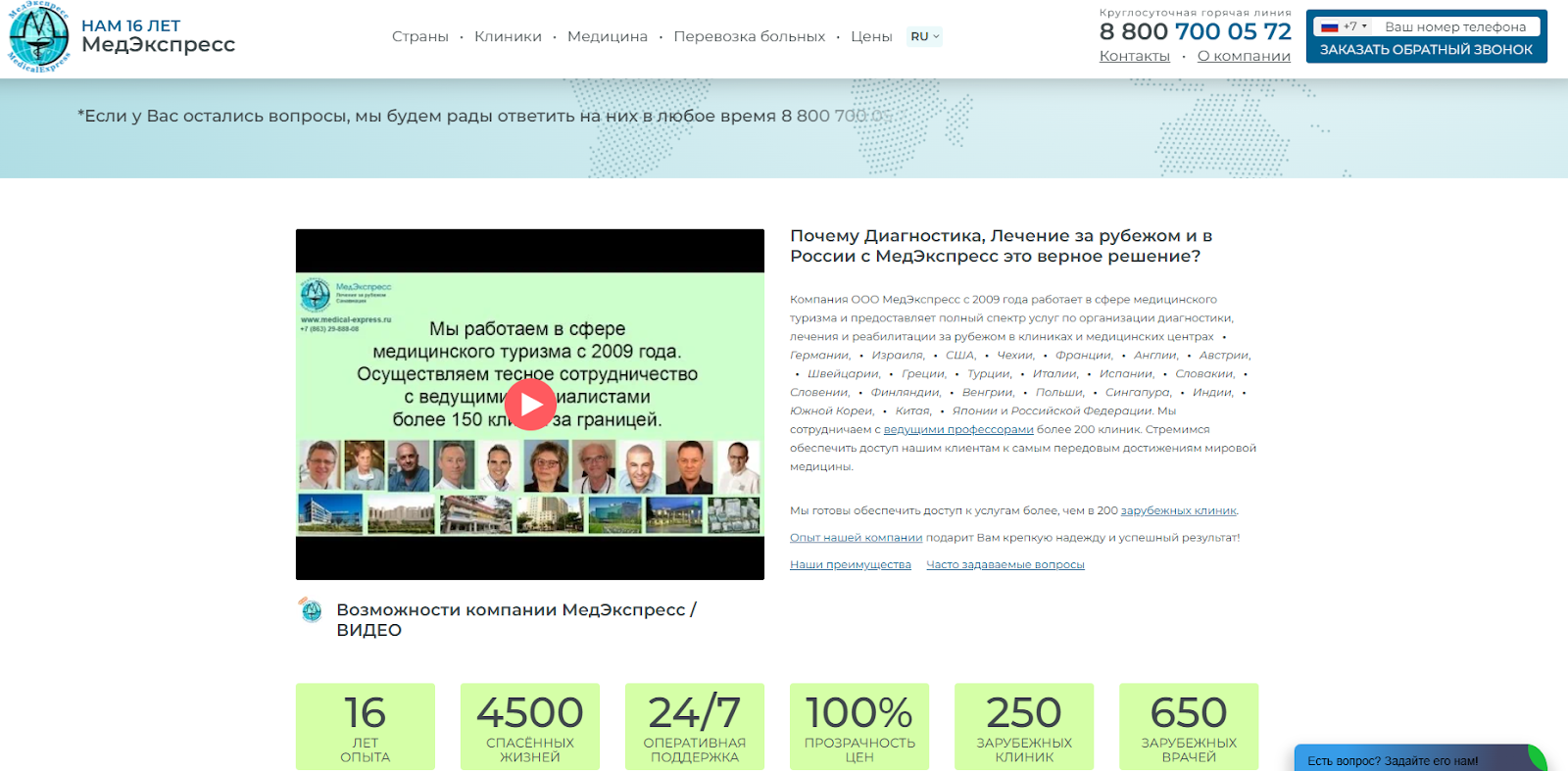The height and width of the screenshot is (771, 1568).
Task: Click ЗАКАЗАТЬ ОБРАТНЫЙ ЗВОНОК button
Action: [1426, 49]
